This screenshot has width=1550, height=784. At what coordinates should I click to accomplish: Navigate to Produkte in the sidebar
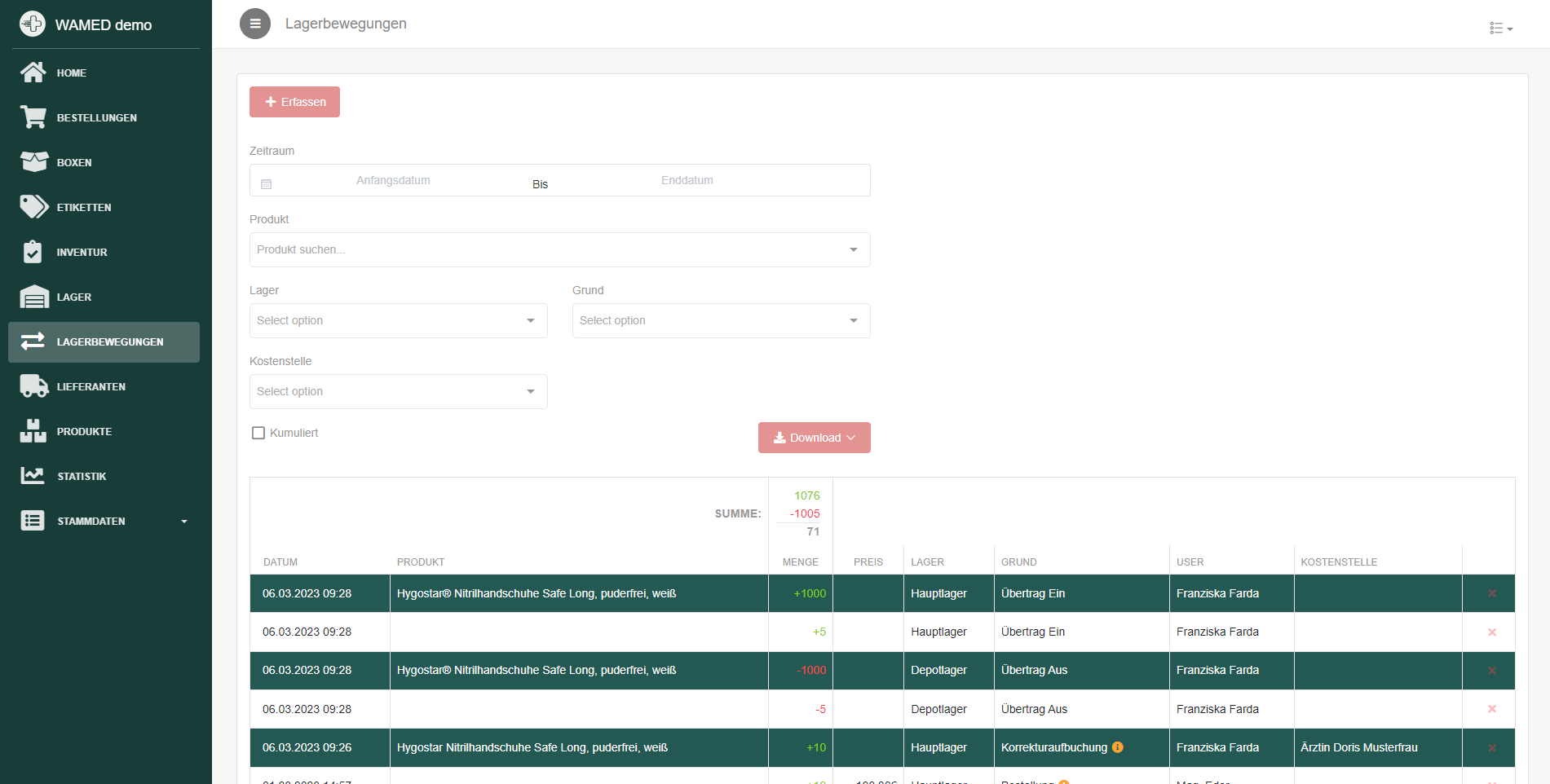pos(84,431)
